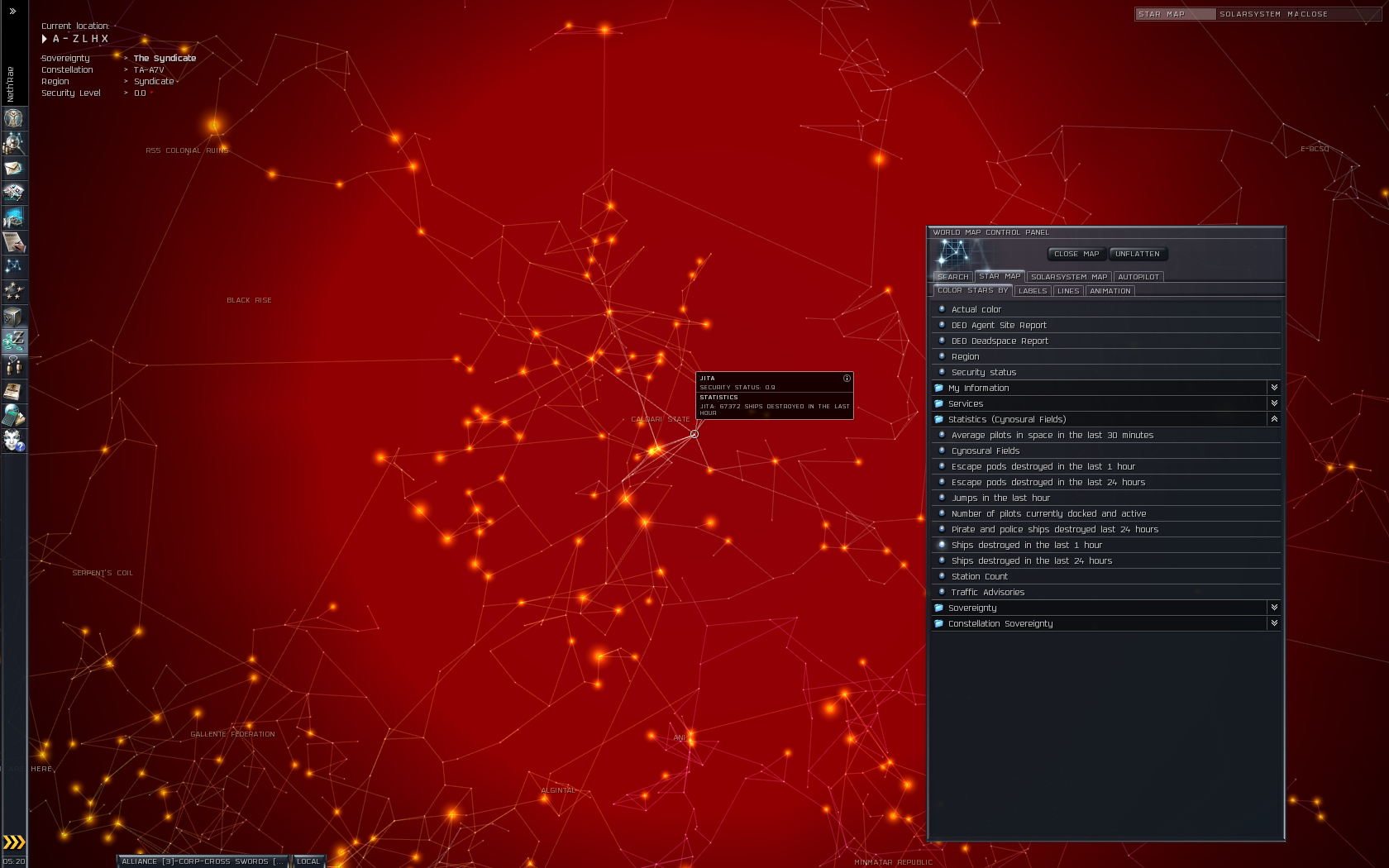Image resolution: width=1389 pixels, height=868 pixels.
Task: Collapse the Statistics section arrow
Action: 1274,419
